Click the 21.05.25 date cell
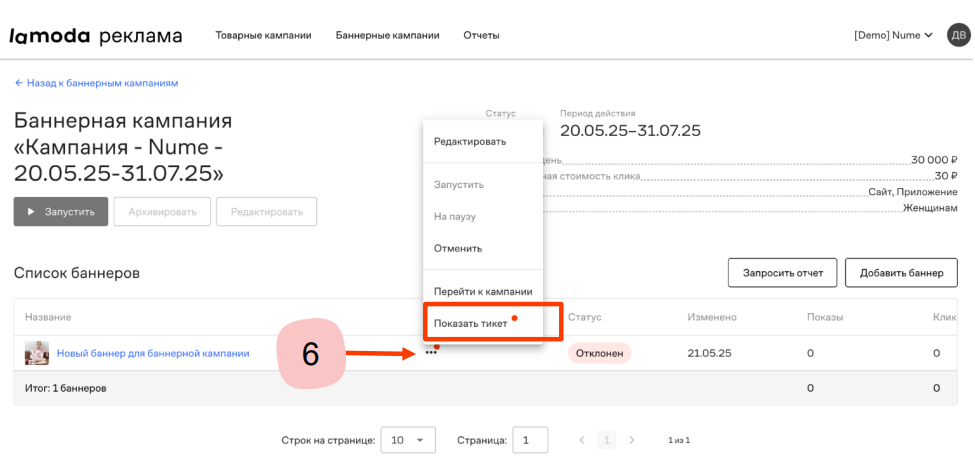The width and height of the screenshot is (975, 467). [x=709, y=353]
